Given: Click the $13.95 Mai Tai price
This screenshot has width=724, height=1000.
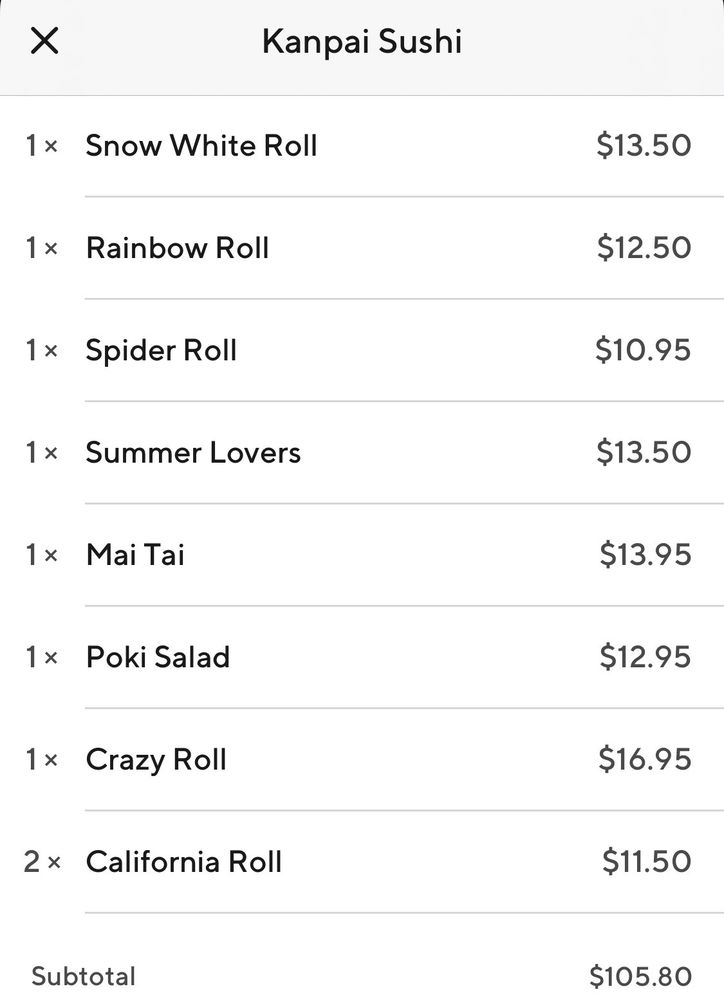Looking at the screenshot, I should tap(645, 555).
